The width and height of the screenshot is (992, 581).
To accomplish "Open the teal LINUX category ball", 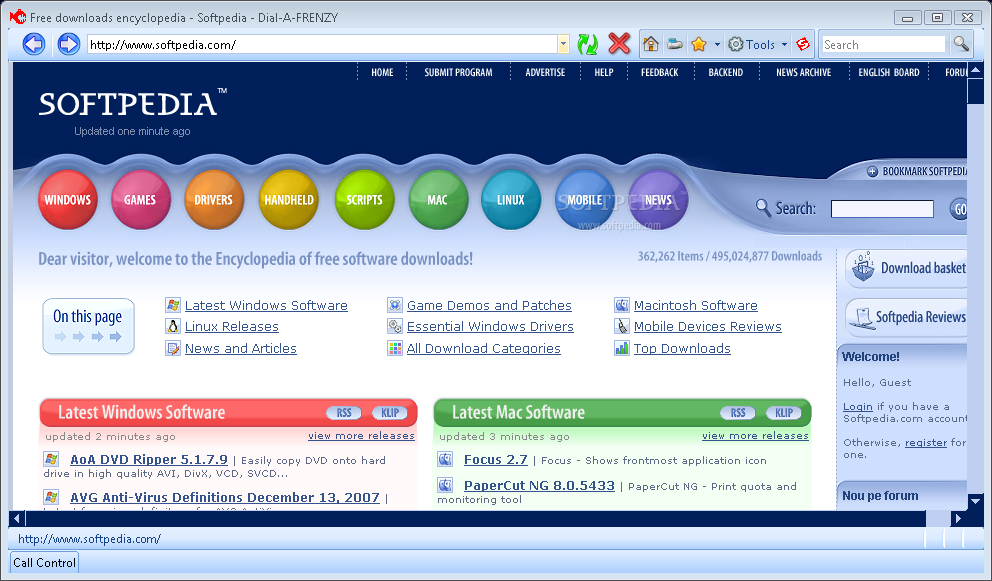I will pos(511,199).
